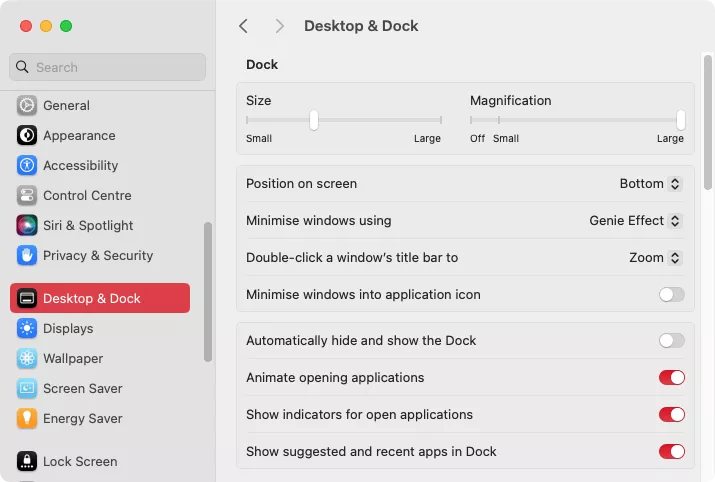Screen dimensions: 715x482
Task: Select Screen Saver in the sidebar
Action: pos(82,388)
